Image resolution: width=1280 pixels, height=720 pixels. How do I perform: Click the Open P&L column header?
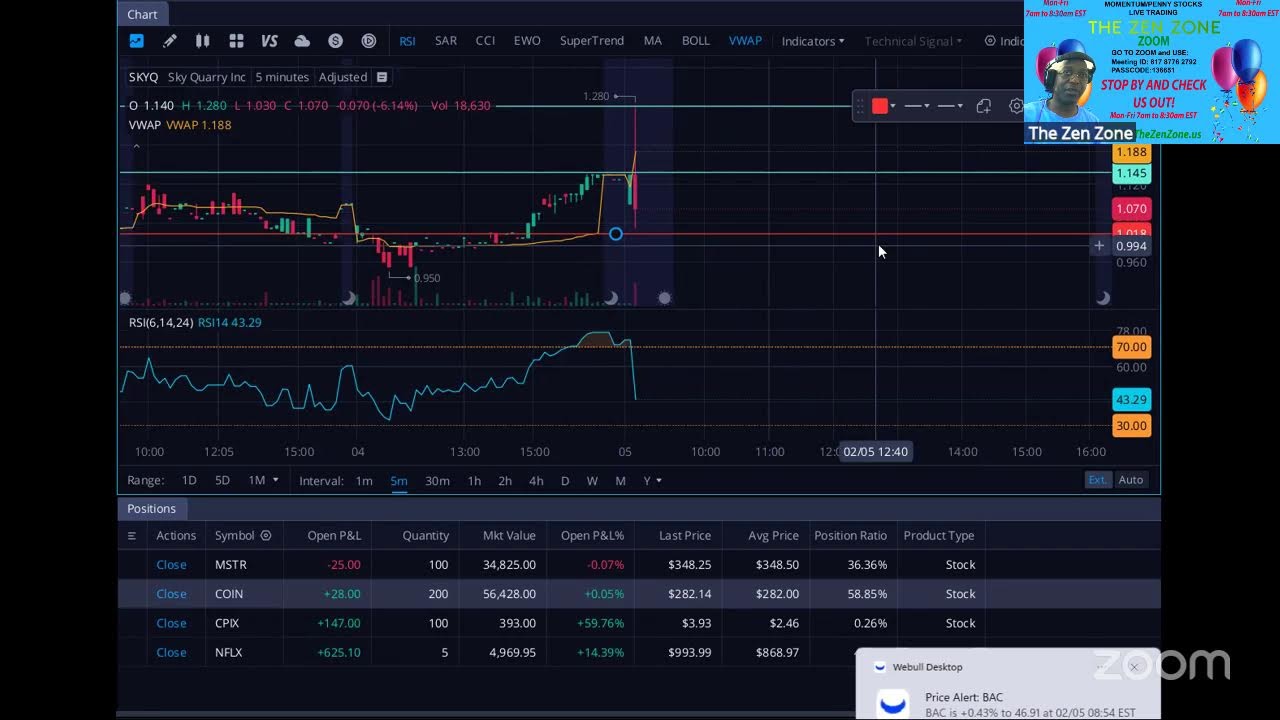334,535
